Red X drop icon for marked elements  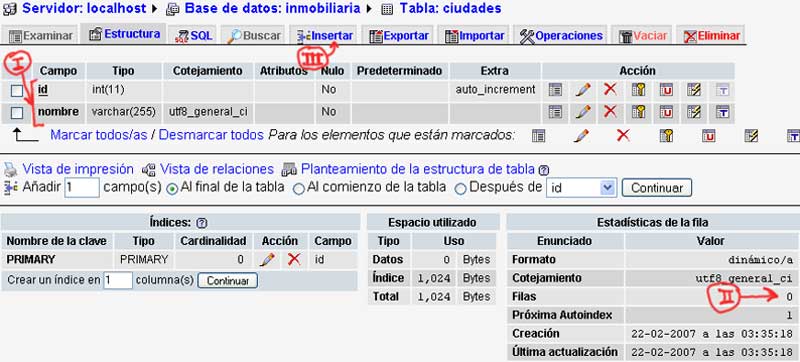click(623, 135)
